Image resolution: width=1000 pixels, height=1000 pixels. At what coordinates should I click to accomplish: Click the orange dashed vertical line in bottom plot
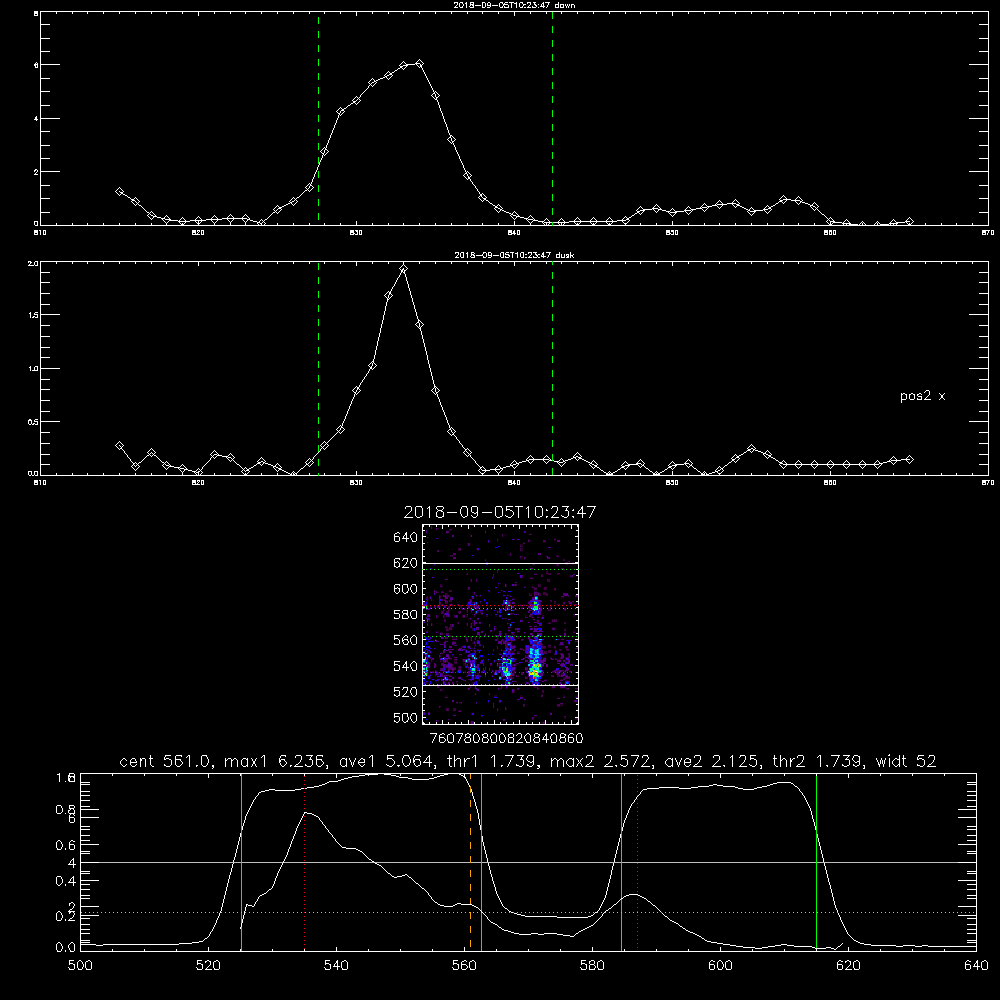[471, 862]
